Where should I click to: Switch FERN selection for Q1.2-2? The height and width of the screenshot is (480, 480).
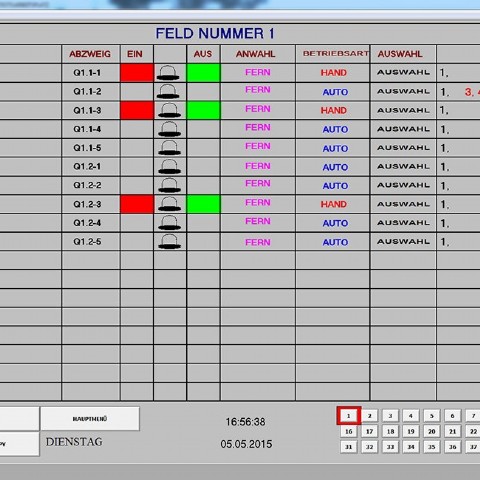pos(258,183)
